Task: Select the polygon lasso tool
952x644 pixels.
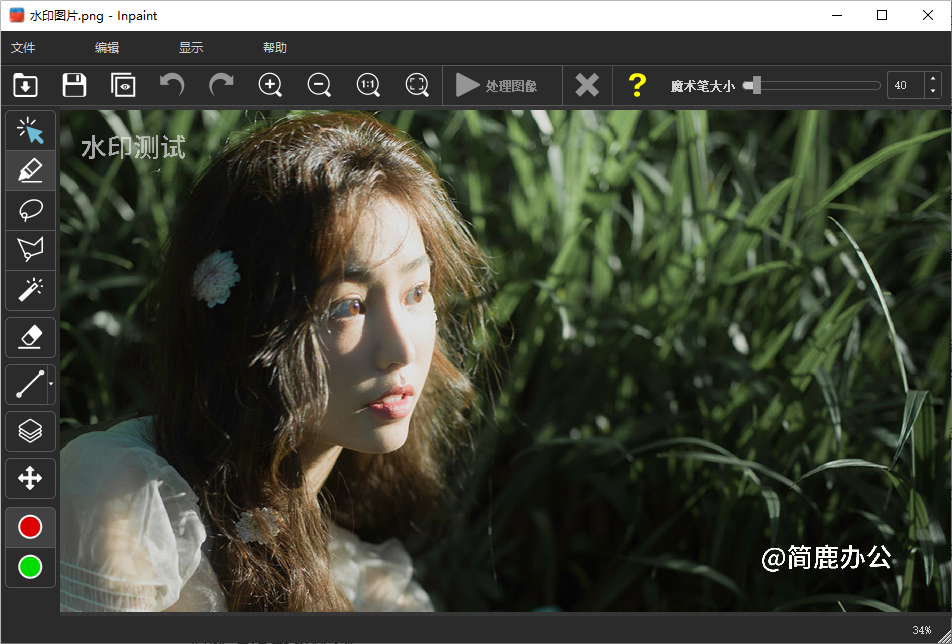Action: 30,250
